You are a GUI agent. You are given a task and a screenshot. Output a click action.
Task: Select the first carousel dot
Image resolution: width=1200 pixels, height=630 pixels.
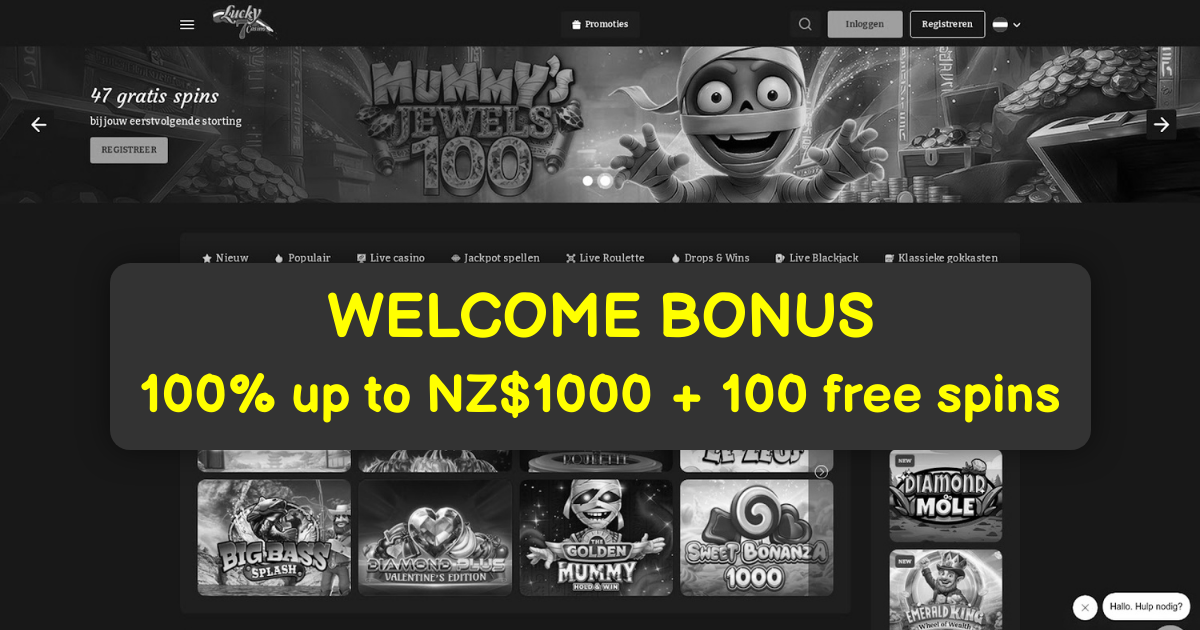[588, 181]
